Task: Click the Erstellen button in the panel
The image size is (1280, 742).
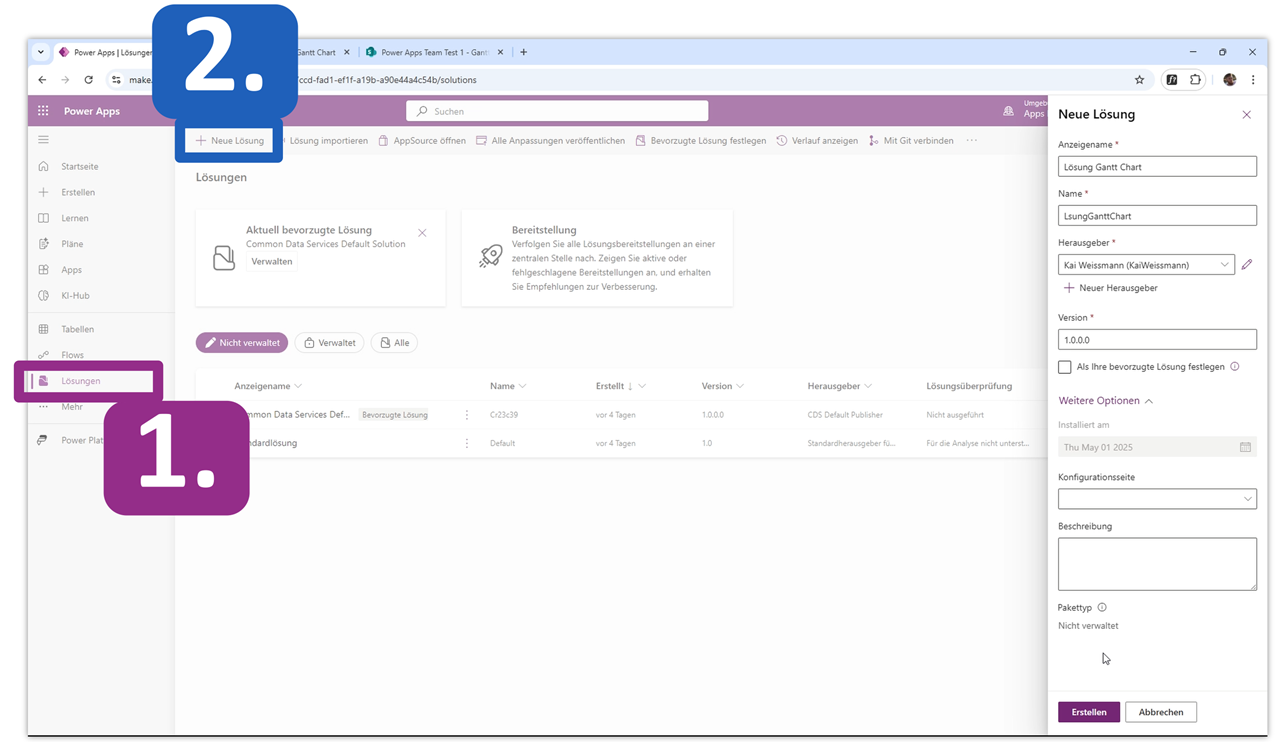Action: [x=1089, y=712]
